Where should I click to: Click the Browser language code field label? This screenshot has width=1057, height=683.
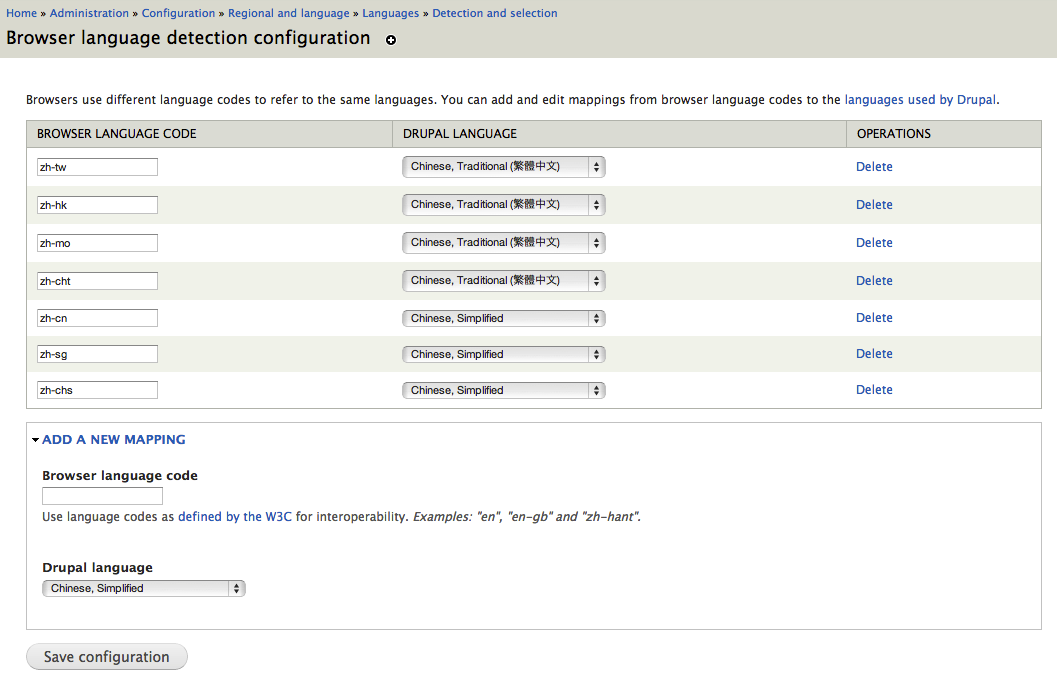click(x=120, y=475)
